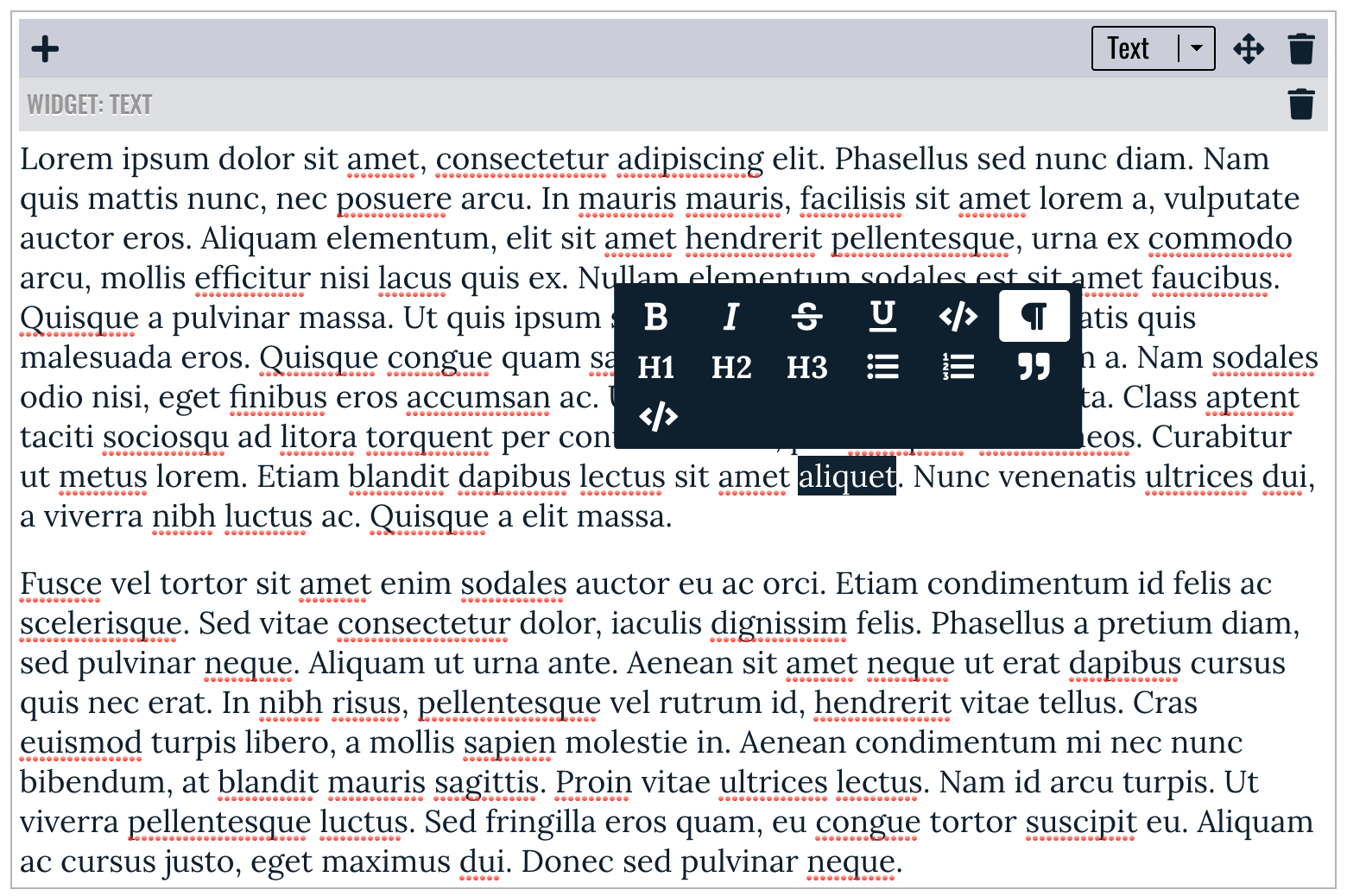Set the block to Heading 2
Viewport: 1347px width, 896px height.
(731, 368)
